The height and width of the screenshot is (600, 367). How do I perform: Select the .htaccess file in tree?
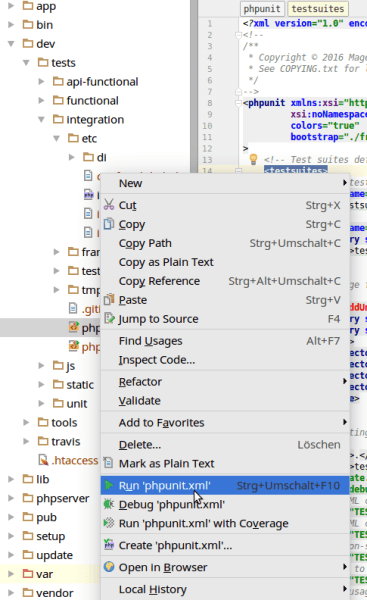tap(74, 460)
